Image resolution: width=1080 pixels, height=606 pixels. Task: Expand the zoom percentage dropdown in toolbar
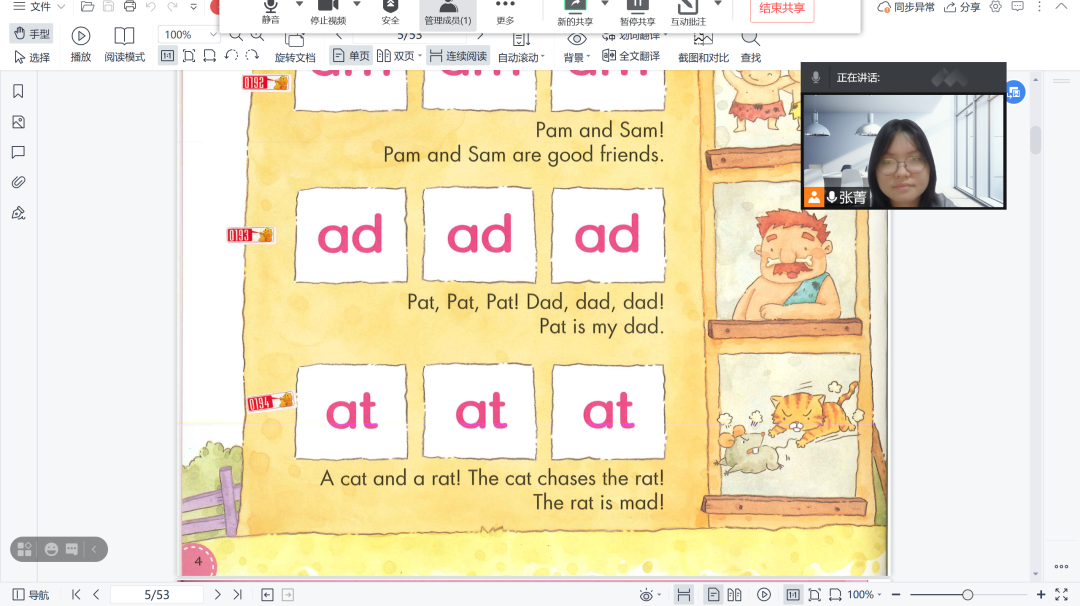pyautogui.click(x=213, y=34)
